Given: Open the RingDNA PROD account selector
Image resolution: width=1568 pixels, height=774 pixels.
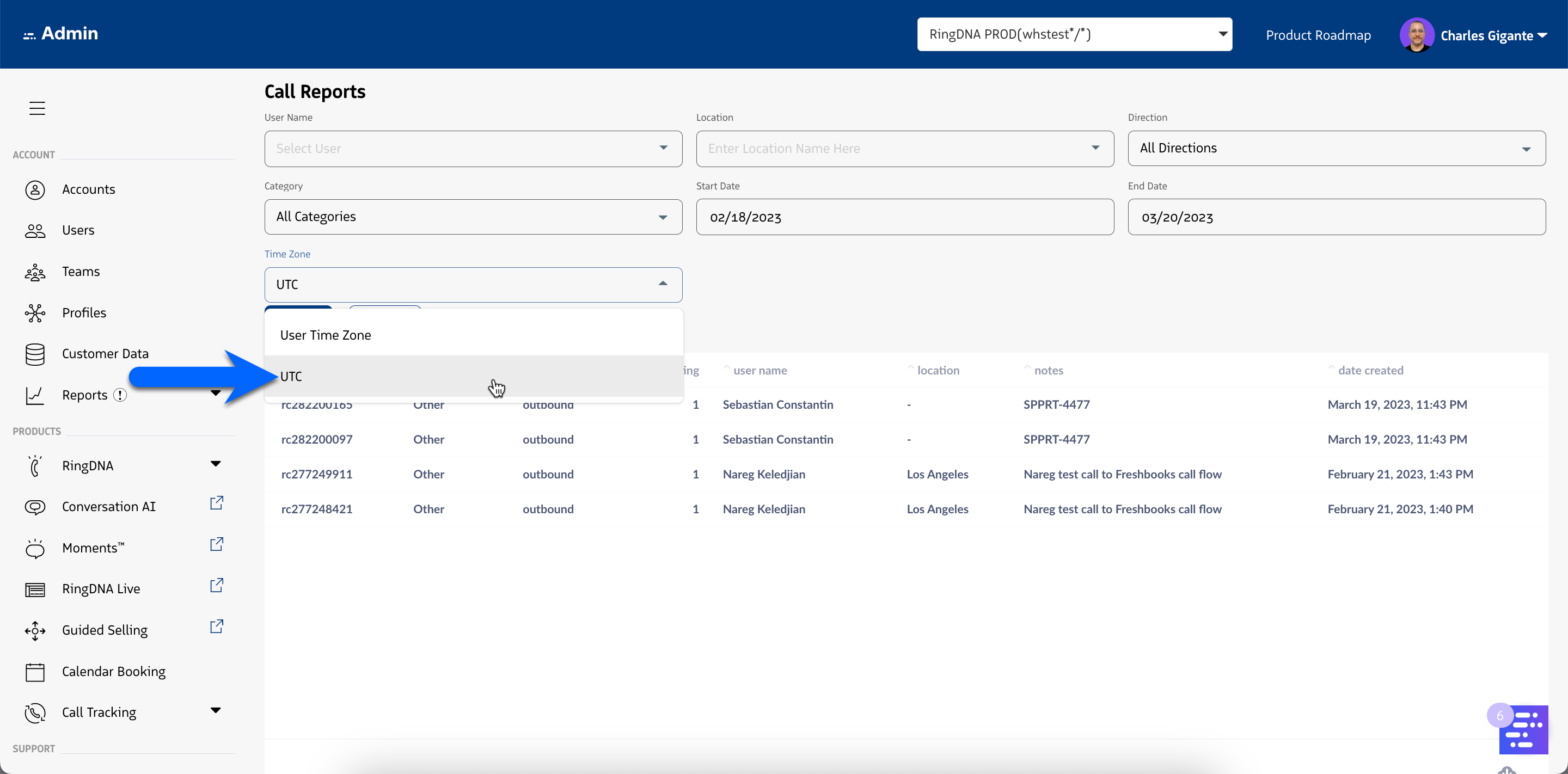Looking at the screenshot, I should click(1074, 34).
